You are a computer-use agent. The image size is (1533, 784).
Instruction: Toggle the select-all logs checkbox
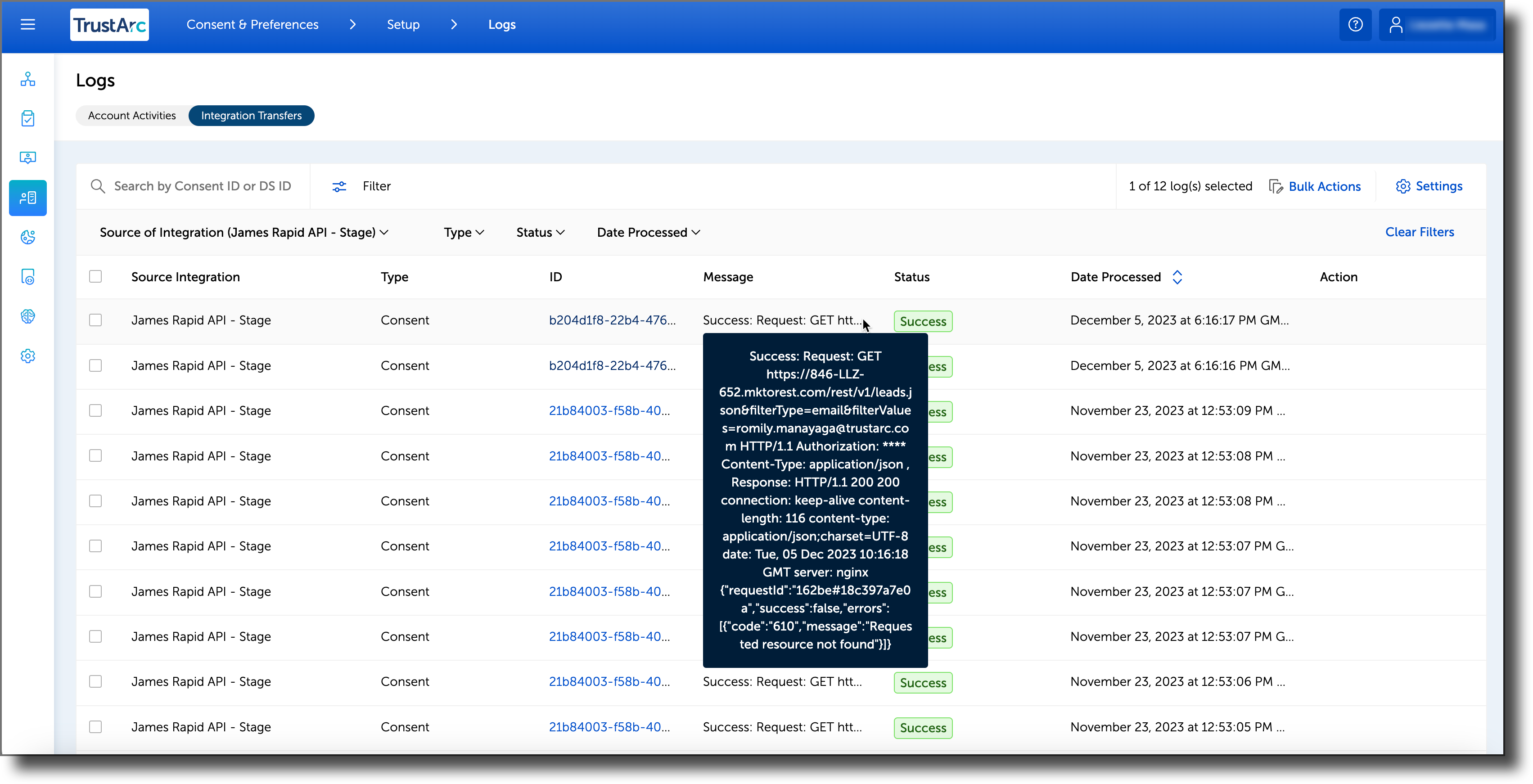95,276
